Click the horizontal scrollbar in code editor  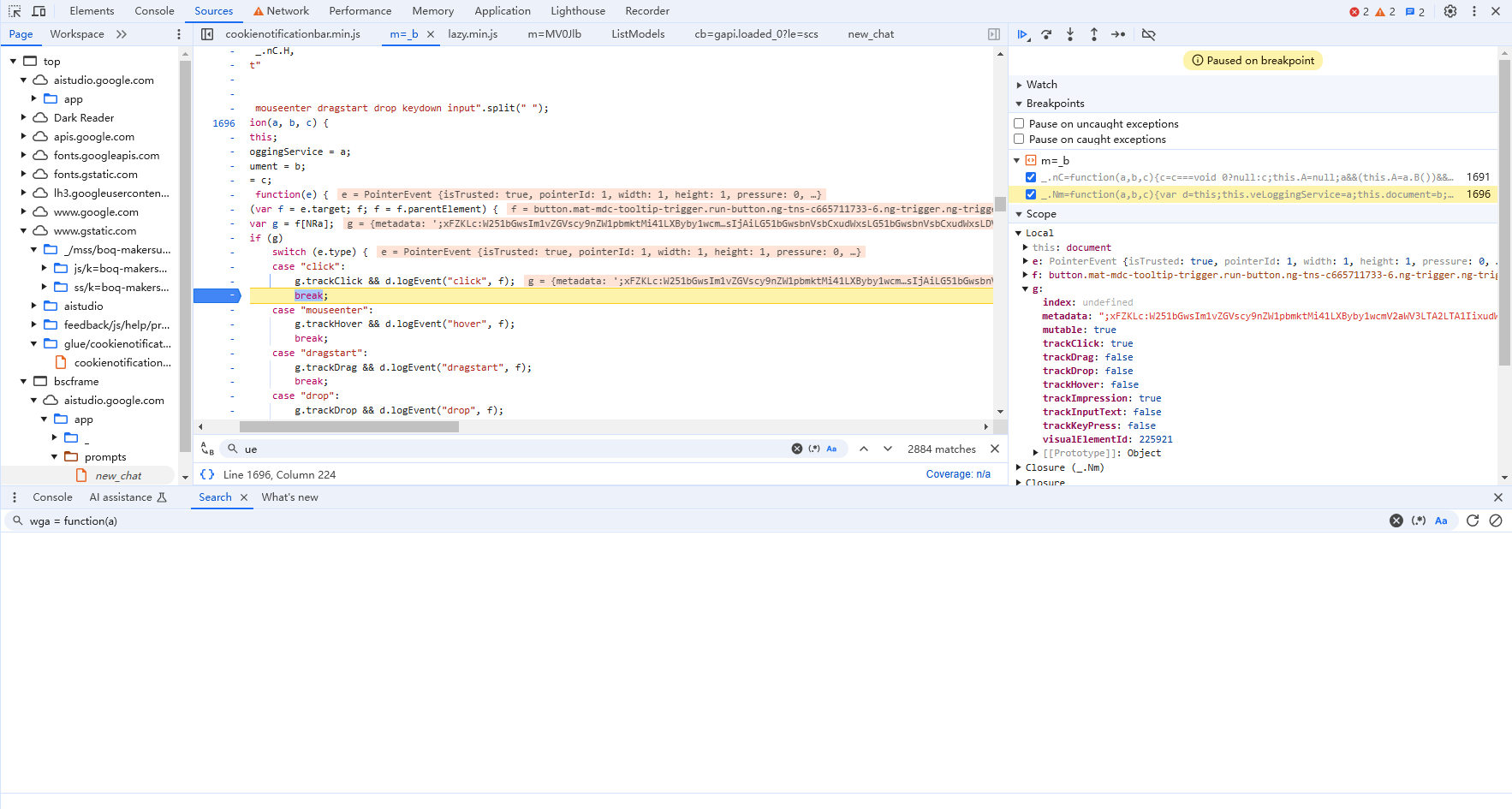pos(348,426)
